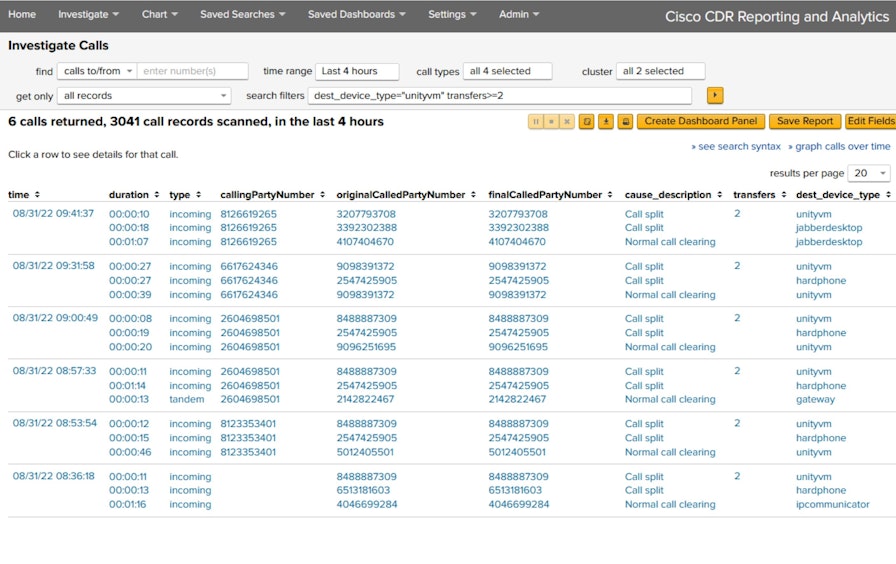Click the print results icon
The height and width of the screenshot is (564, 896).
(625, 121)
